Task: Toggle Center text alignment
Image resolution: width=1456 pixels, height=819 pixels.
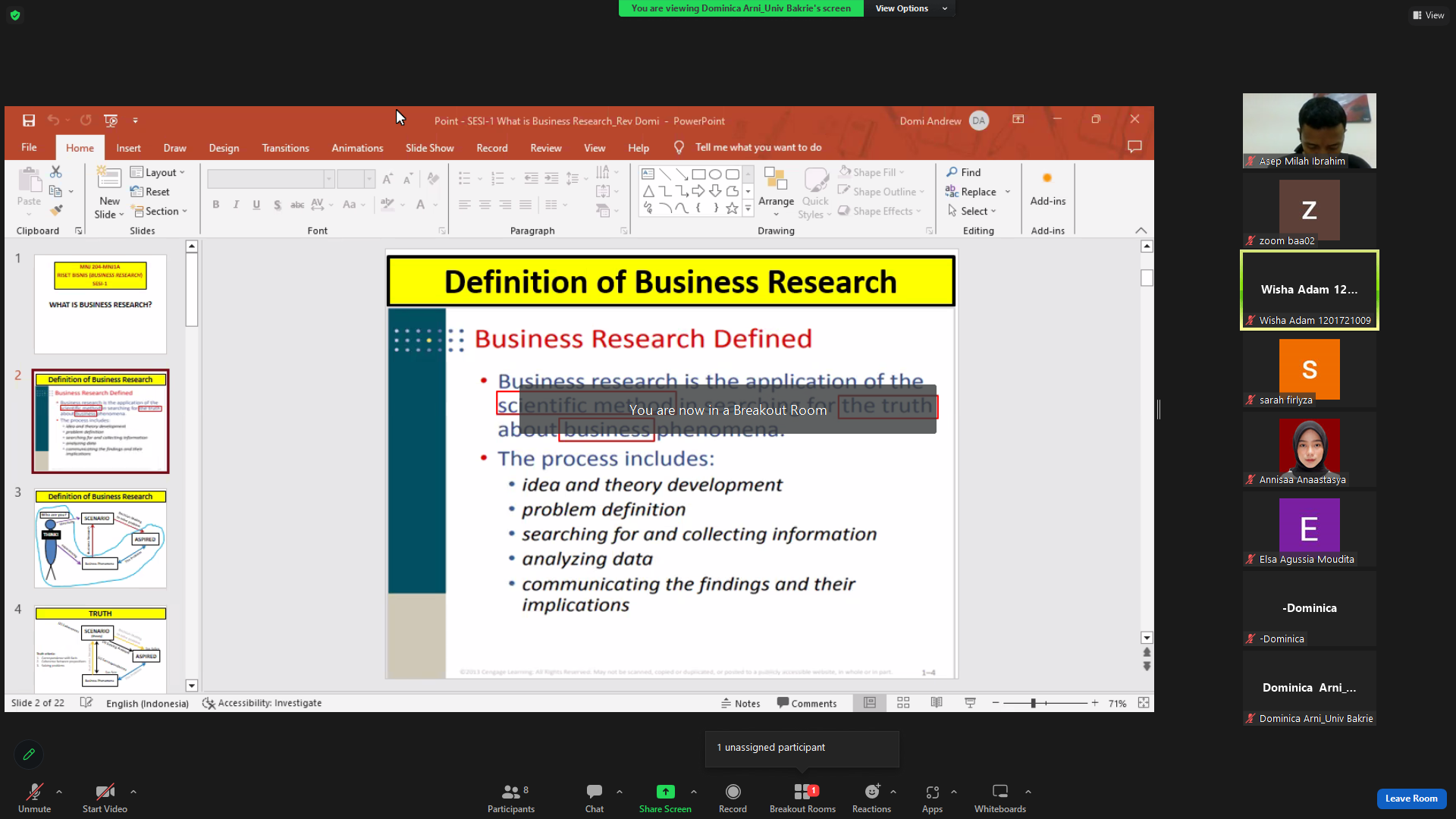Action: point(485,205)
